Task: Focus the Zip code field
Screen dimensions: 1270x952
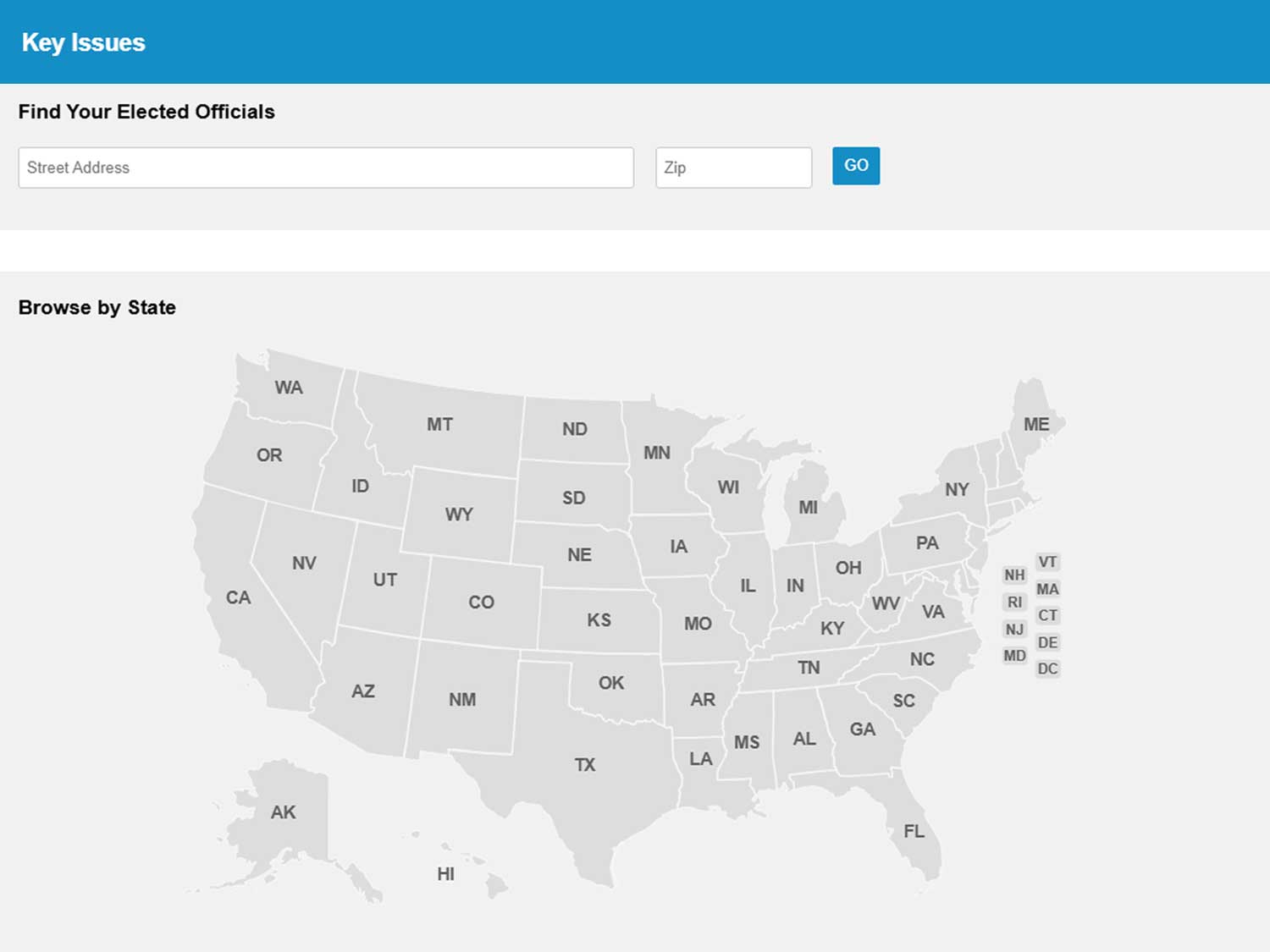Action: pos(733,168)
